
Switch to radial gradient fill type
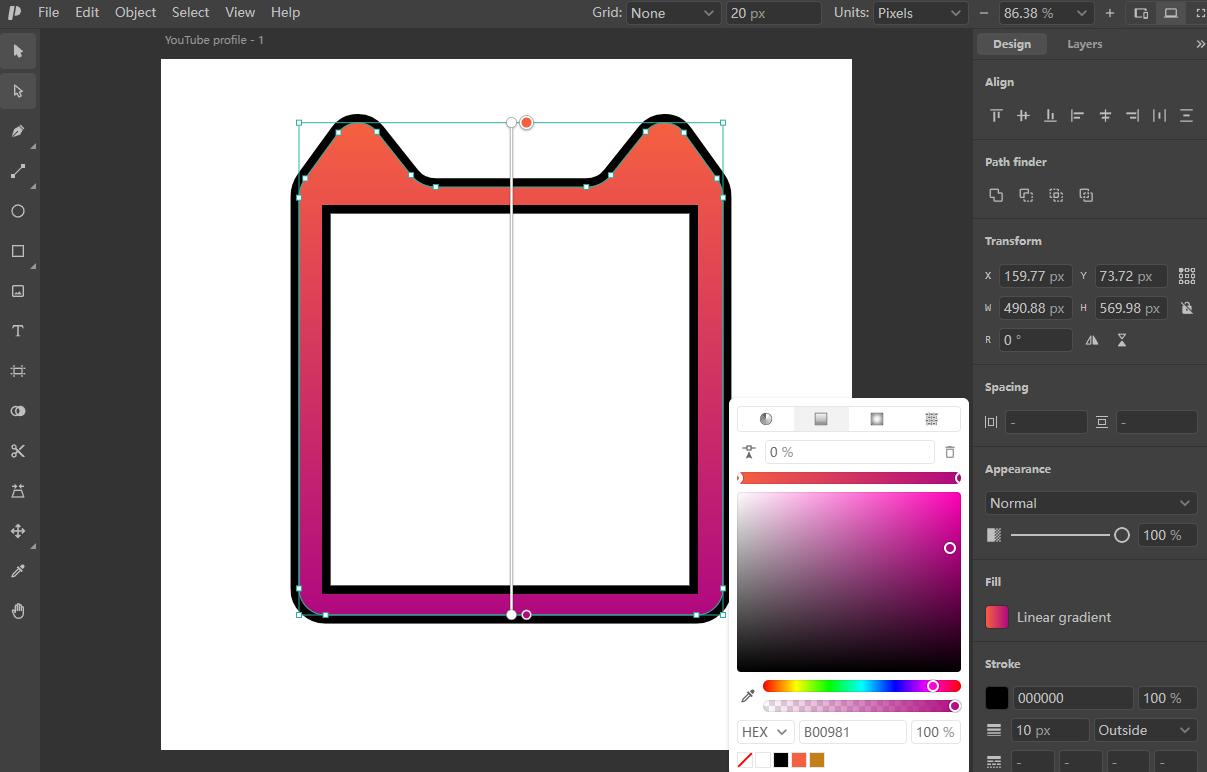[x=877, y=419]
